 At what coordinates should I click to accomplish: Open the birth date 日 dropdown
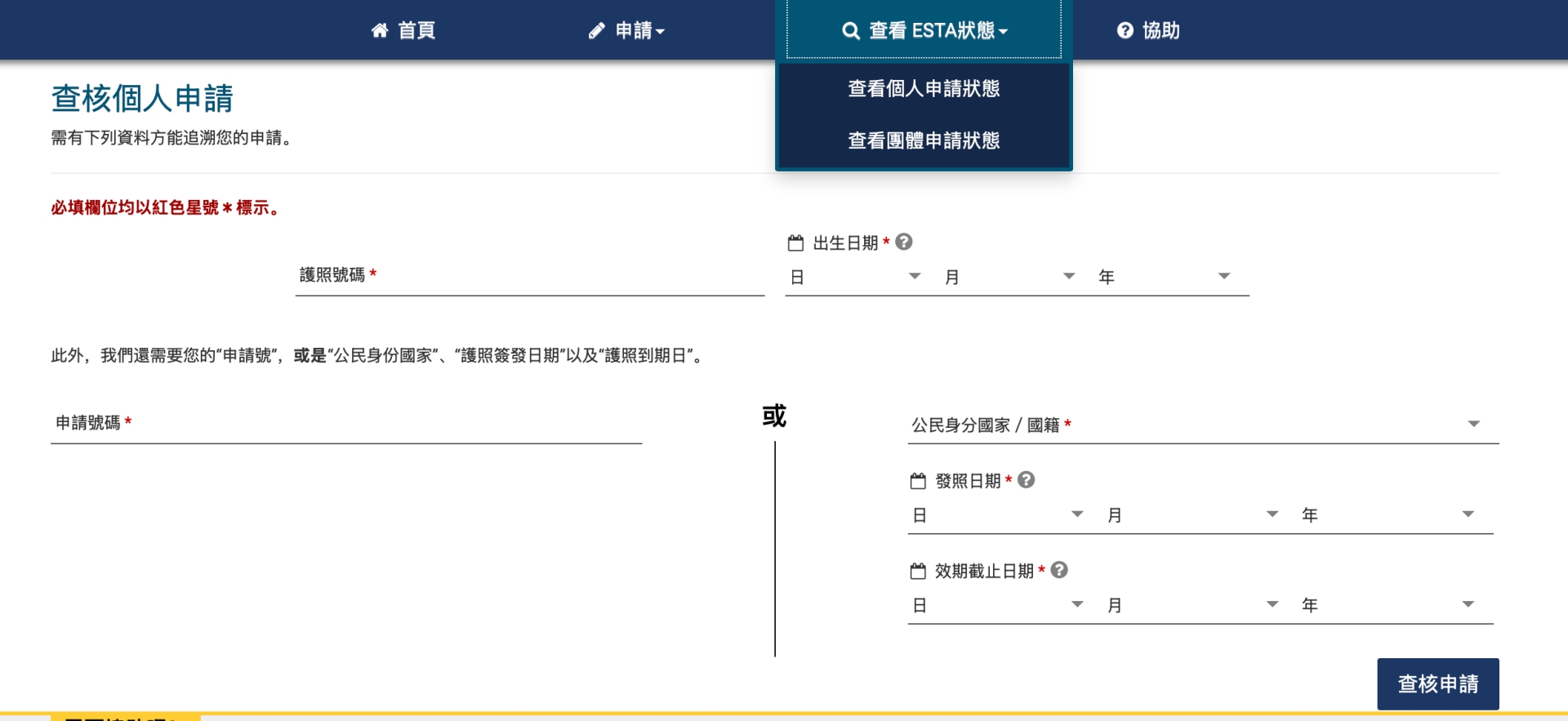856,277
